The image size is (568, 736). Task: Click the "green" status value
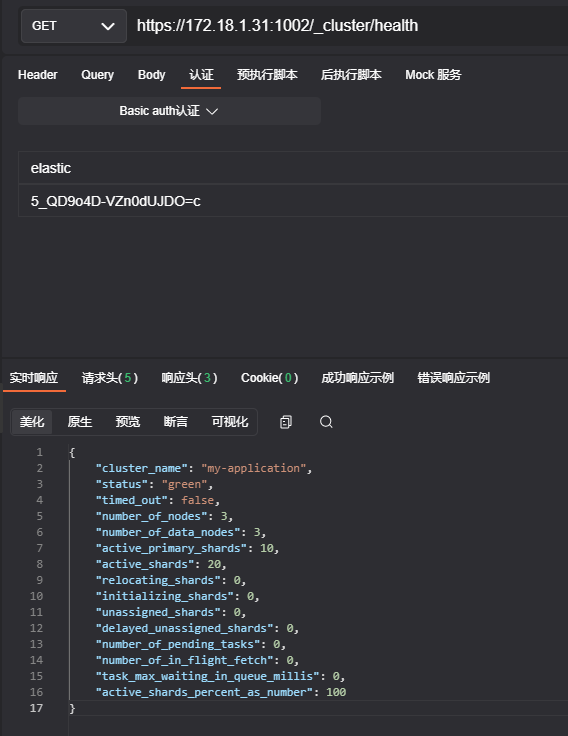pyautogui.click(x=184, y=484)
